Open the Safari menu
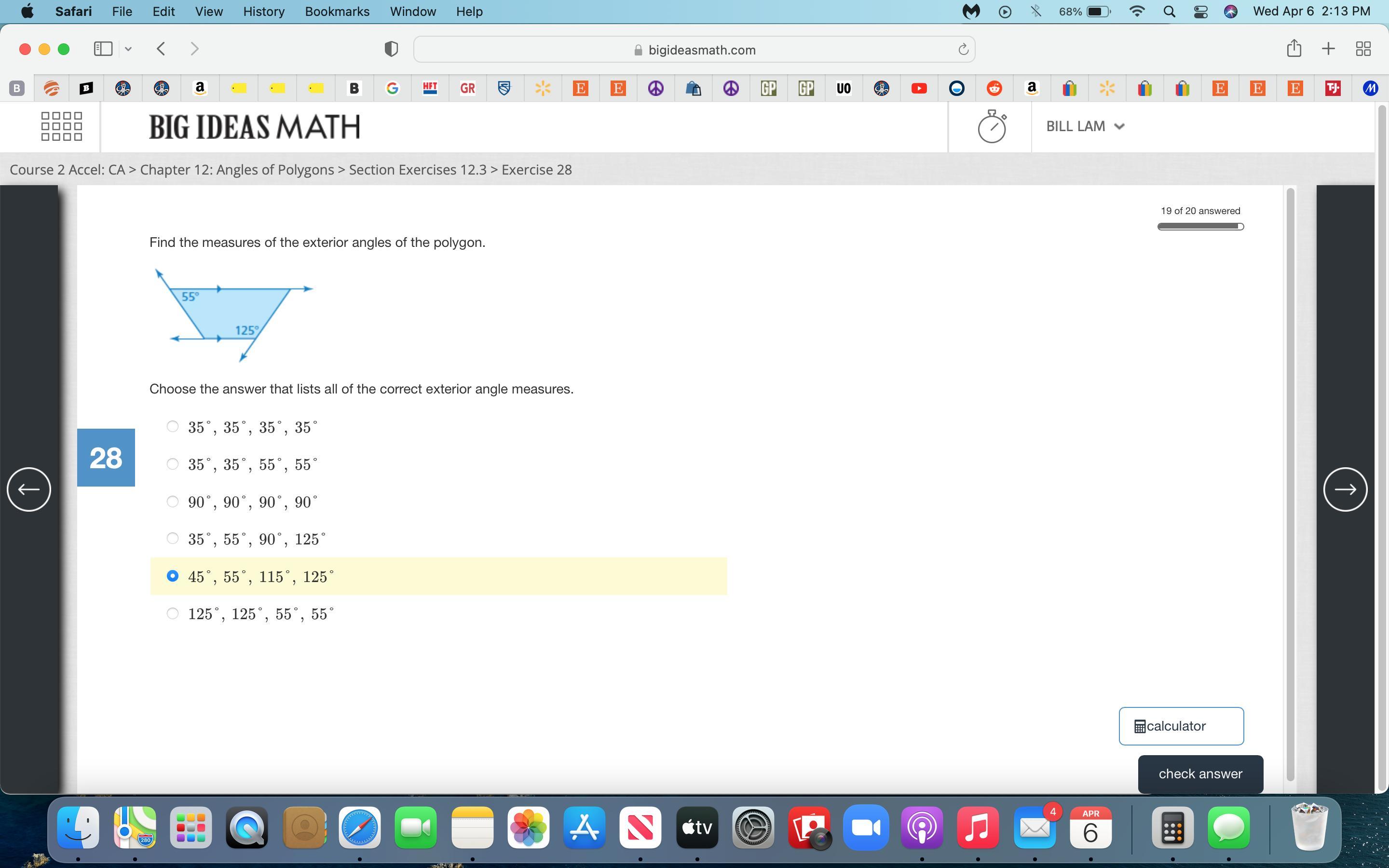Screen dimensions: 1389x868 (73, 12)
